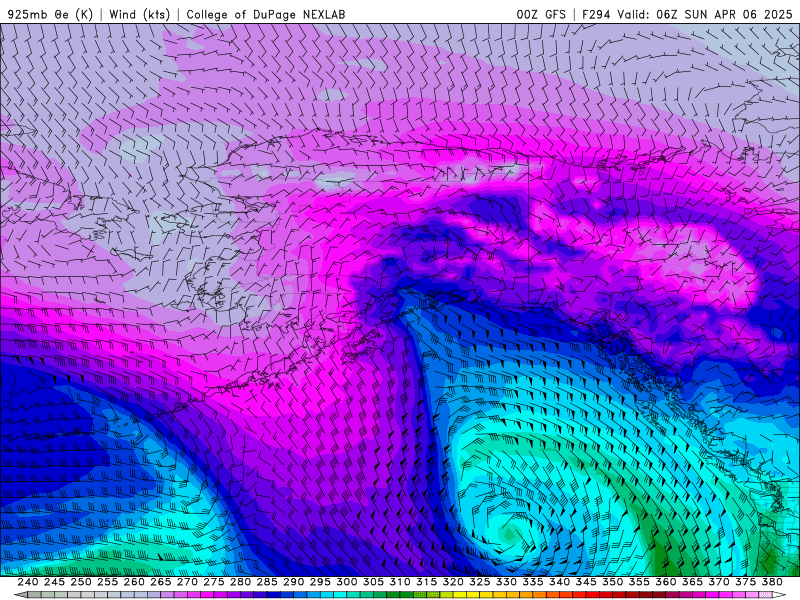This screenshot has width=800, height=600.
Task: Click the 355 value on the color scale
Action: 639,582
